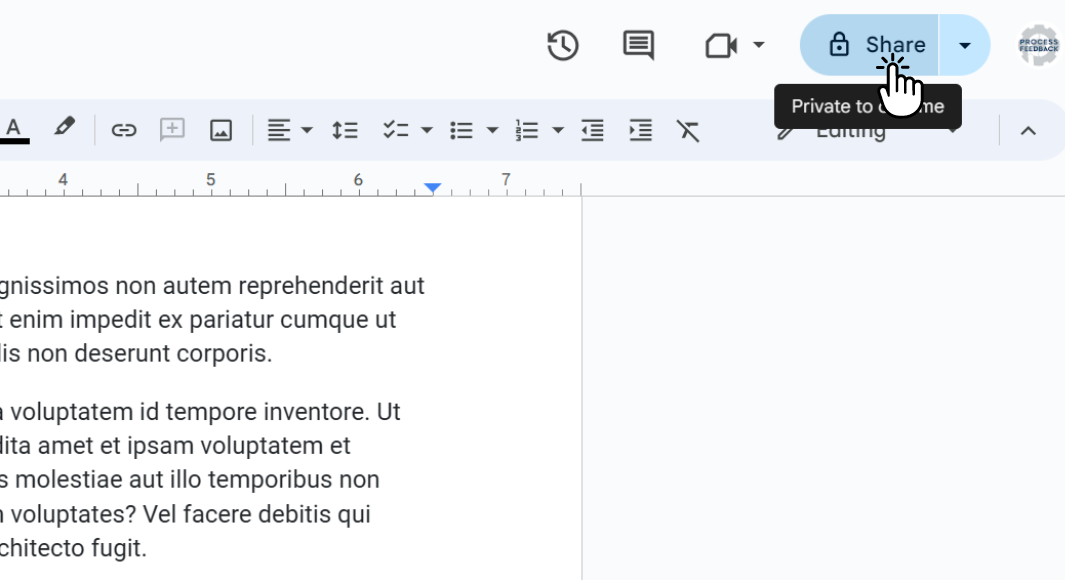Image resolution: width=1065 pixels, height=580 pixels.
Task: Increase the paragraph indent
Action: pyautogui.click(x=640, y=130)
